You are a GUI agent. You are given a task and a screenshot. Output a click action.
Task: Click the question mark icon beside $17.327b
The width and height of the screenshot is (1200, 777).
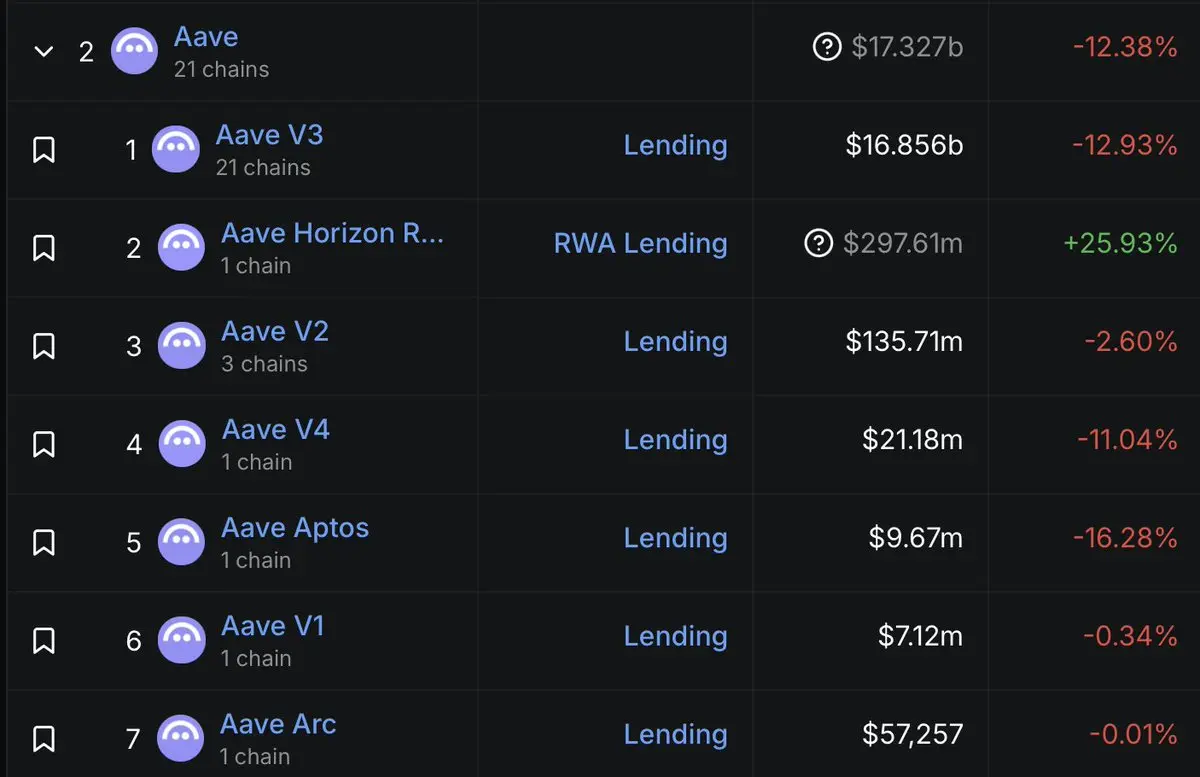tap(827, 47)
